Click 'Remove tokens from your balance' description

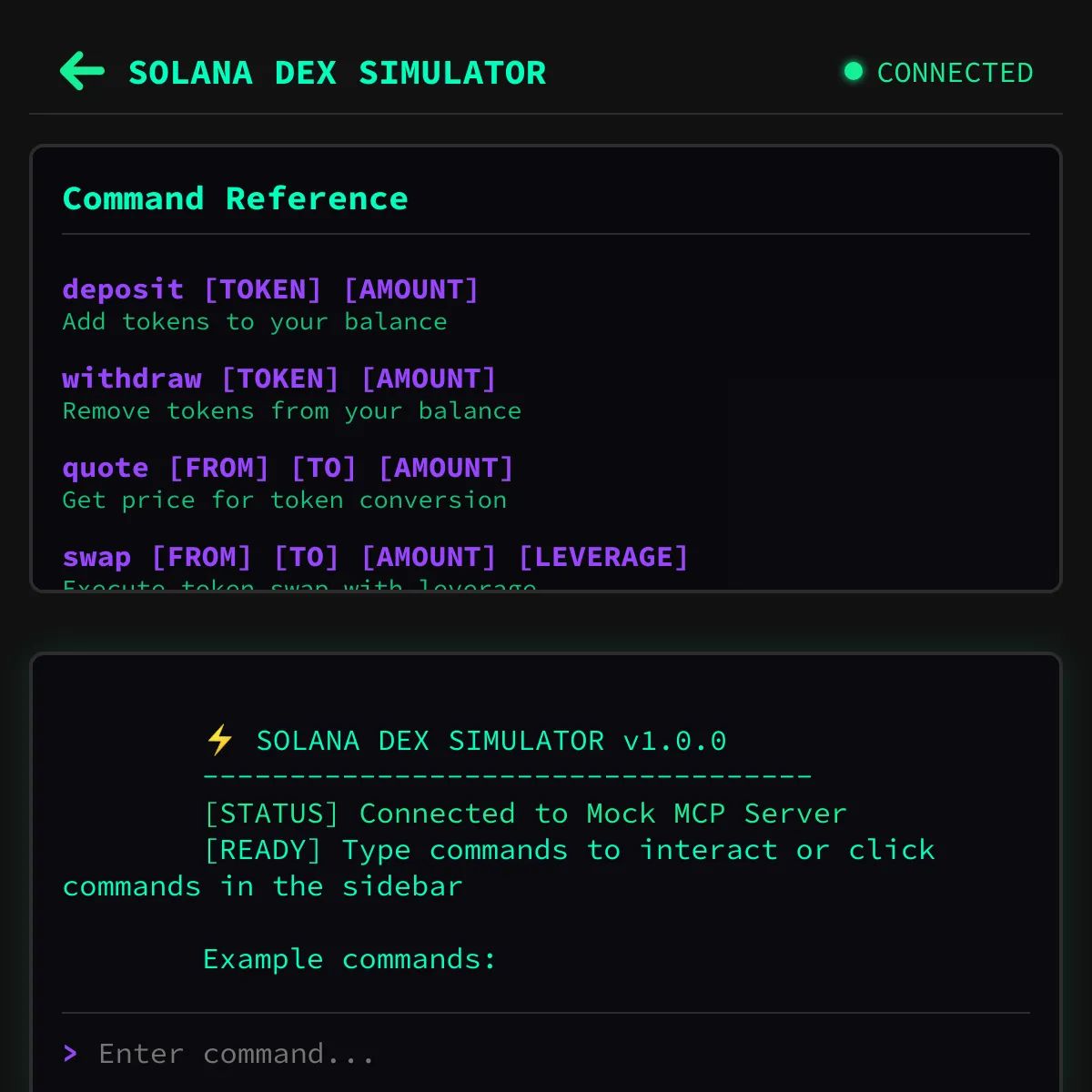coord(291,410)
